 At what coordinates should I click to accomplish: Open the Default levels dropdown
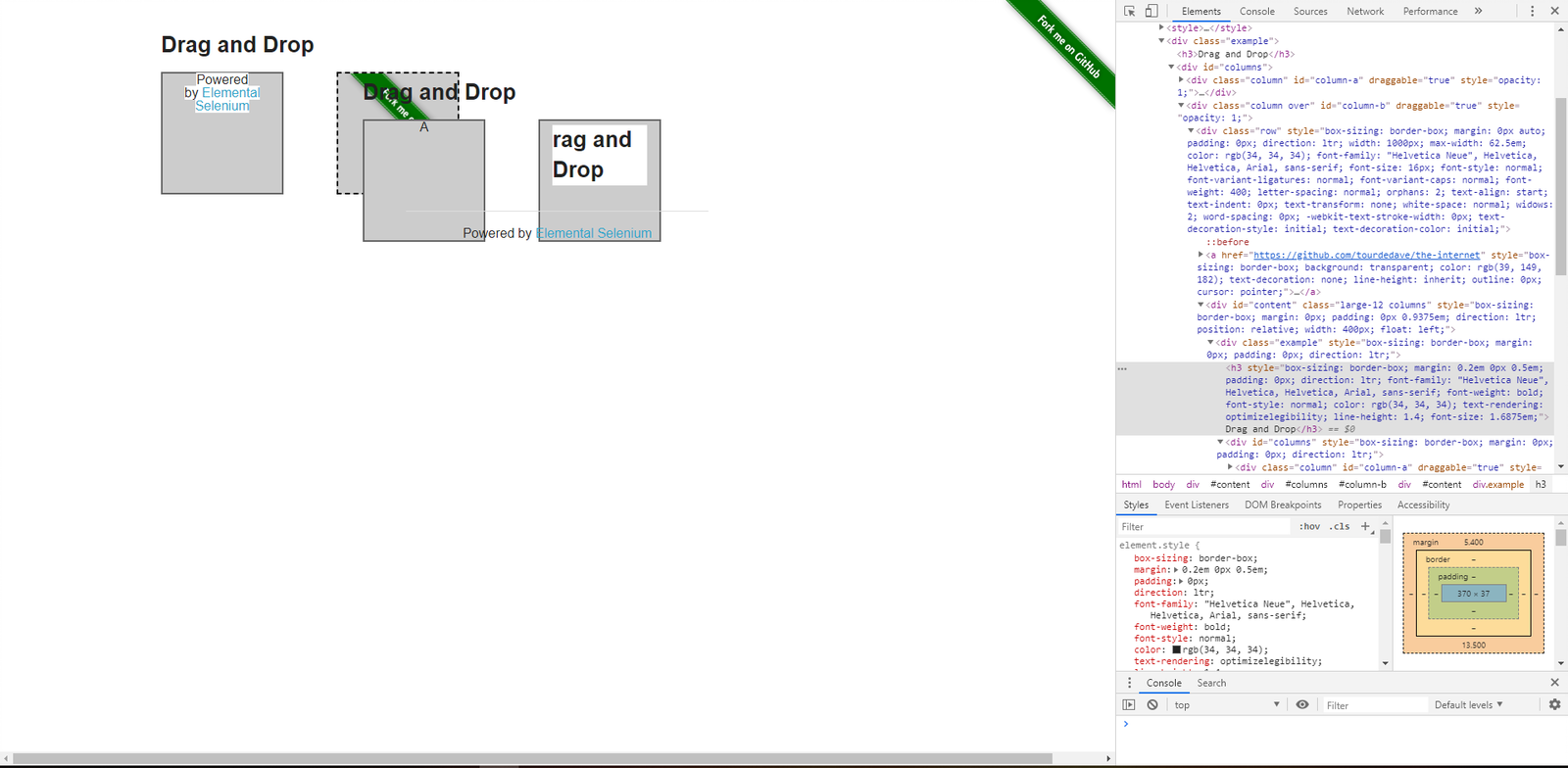[1468, 704]
